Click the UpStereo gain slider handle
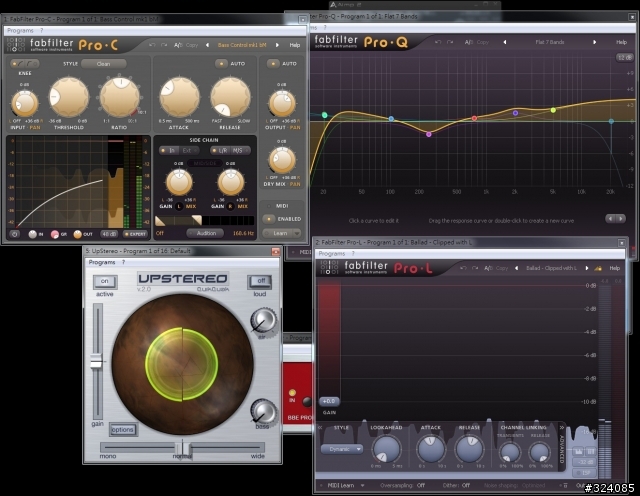The width and height of the screenshot is (640, 496). [x=96, y=361]
